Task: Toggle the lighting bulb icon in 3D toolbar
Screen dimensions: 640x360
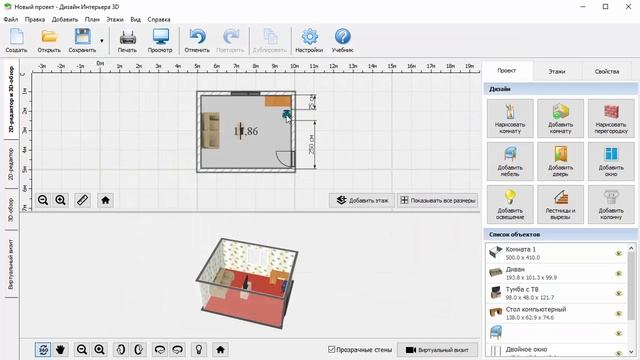Action: [199, 349]
